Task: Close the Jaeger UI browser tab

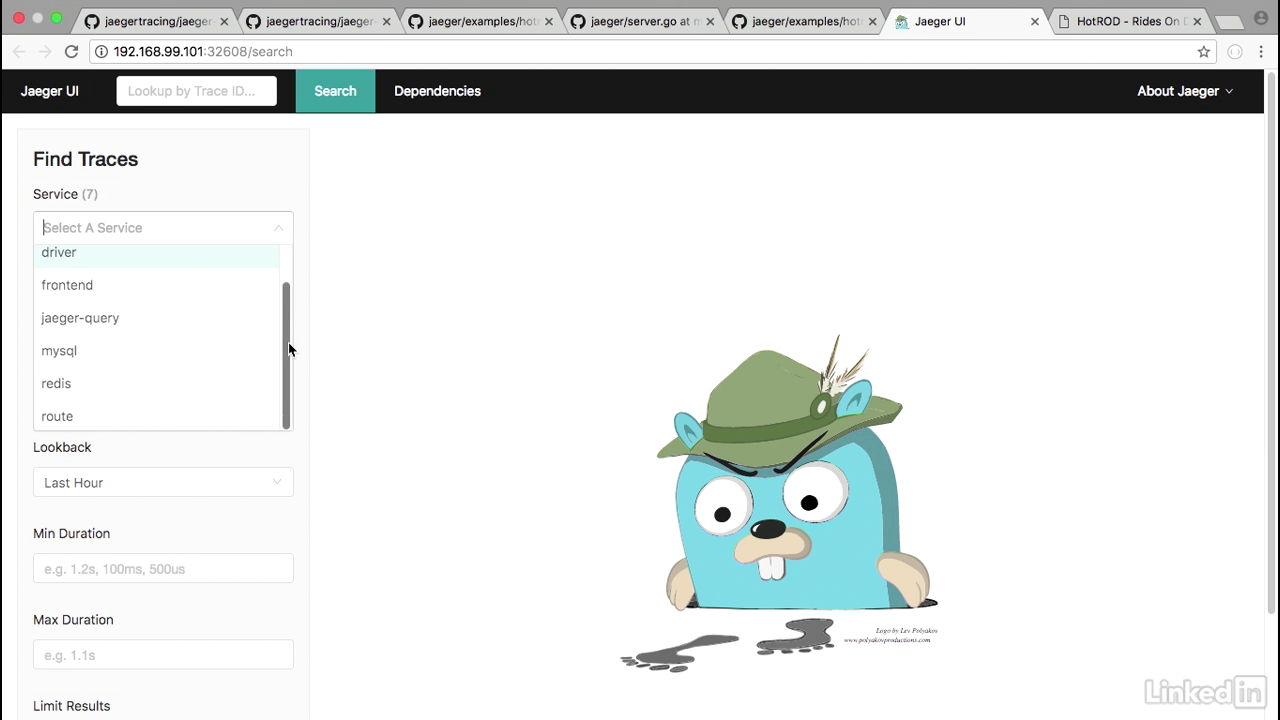Action: (1035, 21)
